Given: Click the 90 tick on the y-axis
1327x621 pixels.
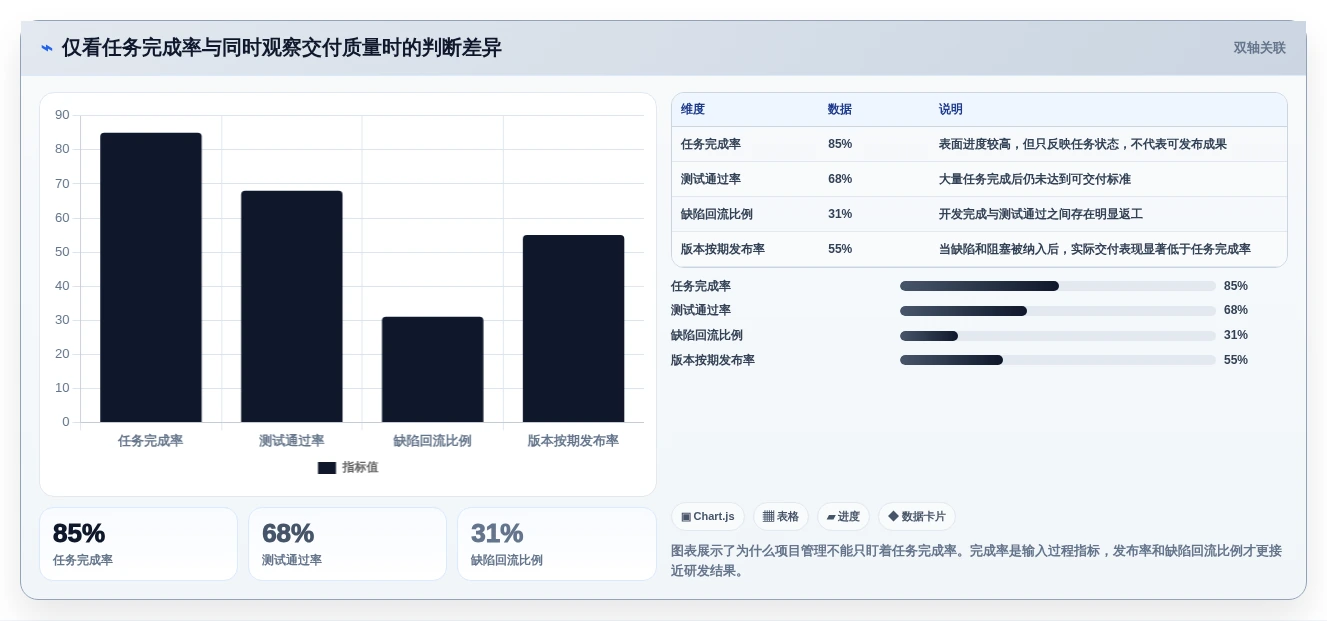Looking at the screenshot, I should pyautogui.click(x=62, y=115).
